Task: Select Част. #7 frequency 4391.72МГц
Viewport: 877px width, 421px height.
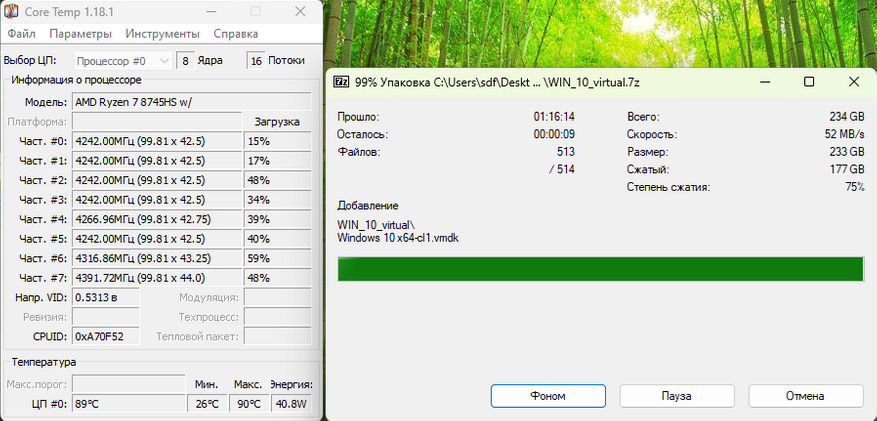Action: [157, 278]
